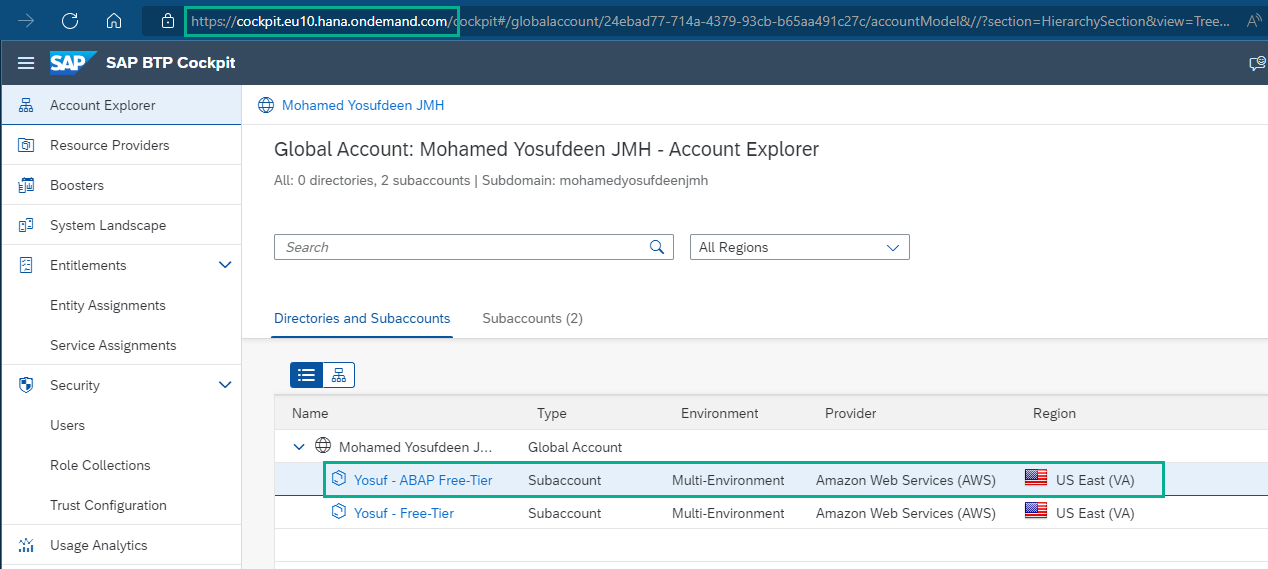Click the System Landscape sidebar icon

[x=26, y=225]
